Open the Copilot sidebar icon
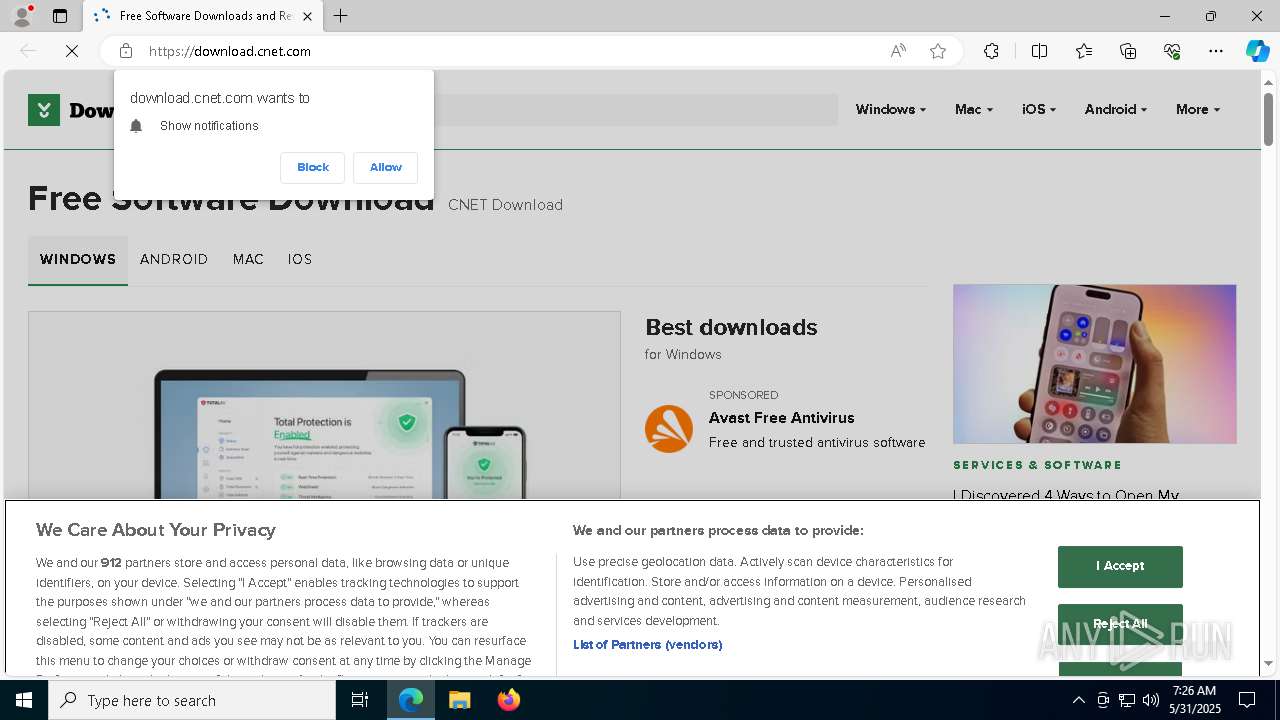 coord(1258,51)
